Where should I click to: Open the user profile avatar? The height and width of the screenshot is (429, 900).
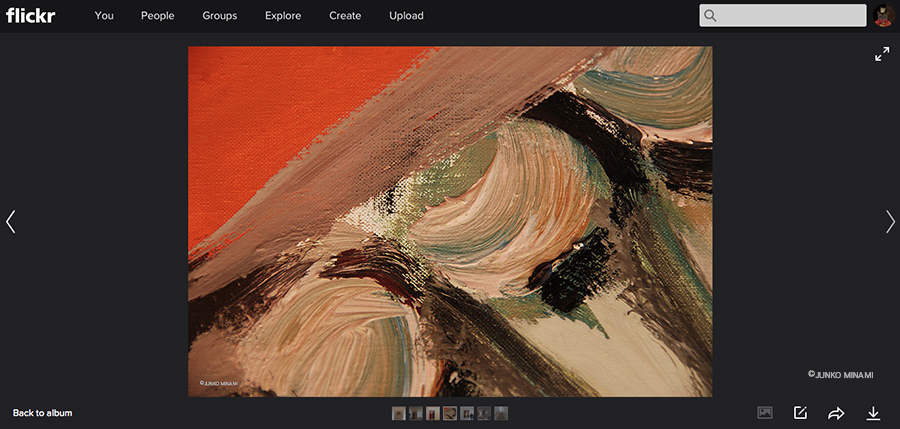click(x=883, y=15)
